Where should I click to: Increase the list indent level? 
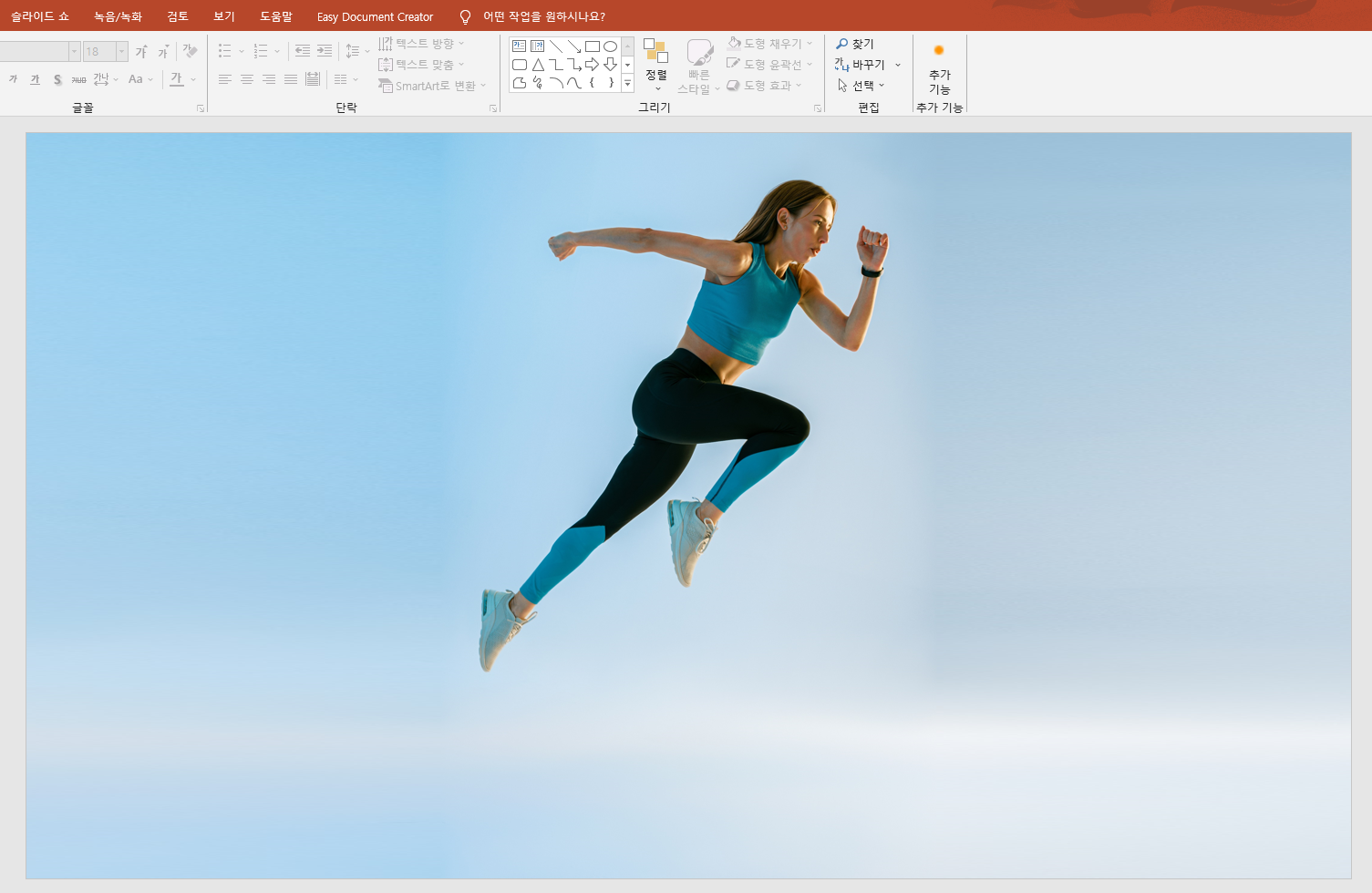(325, 51)
